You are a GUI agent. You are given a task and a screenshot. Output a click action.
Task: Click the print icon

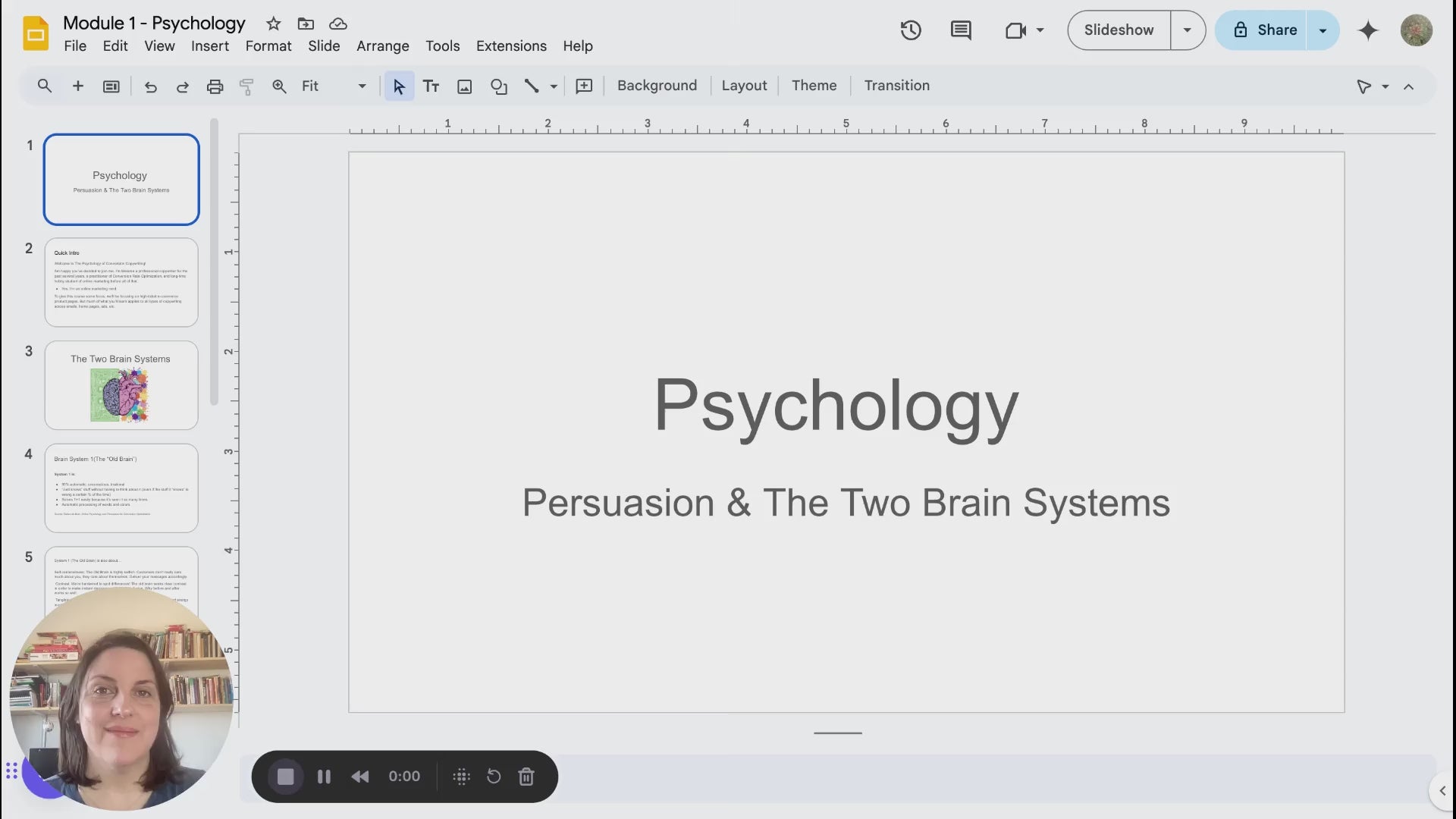[215, 86]
